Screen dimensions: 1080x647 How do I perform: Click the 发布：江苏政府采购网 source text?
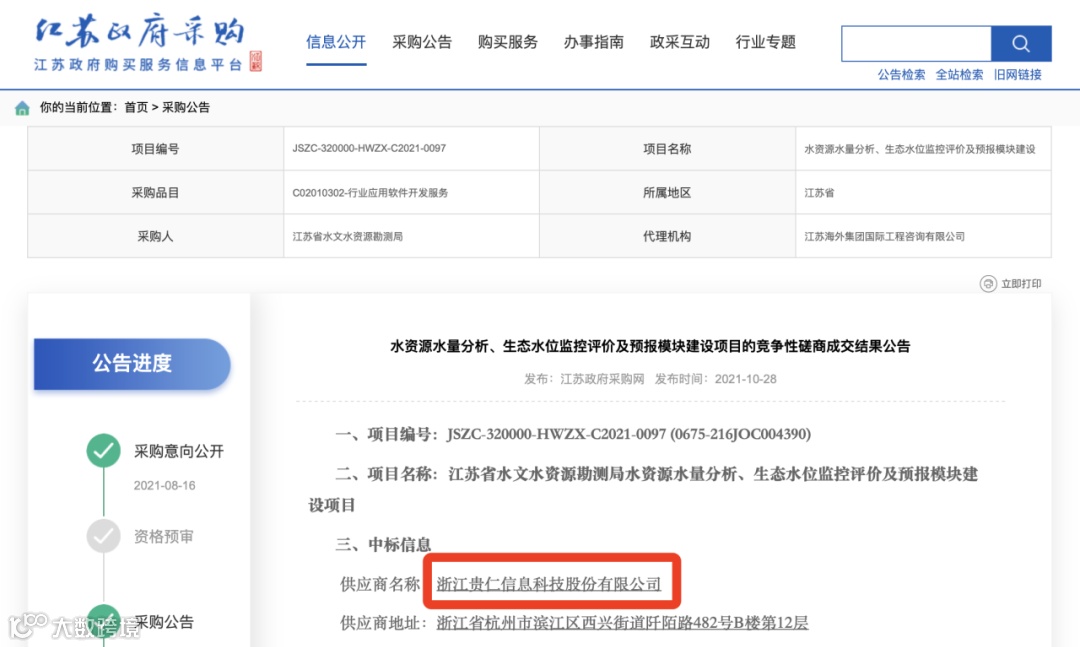(584, 379)
